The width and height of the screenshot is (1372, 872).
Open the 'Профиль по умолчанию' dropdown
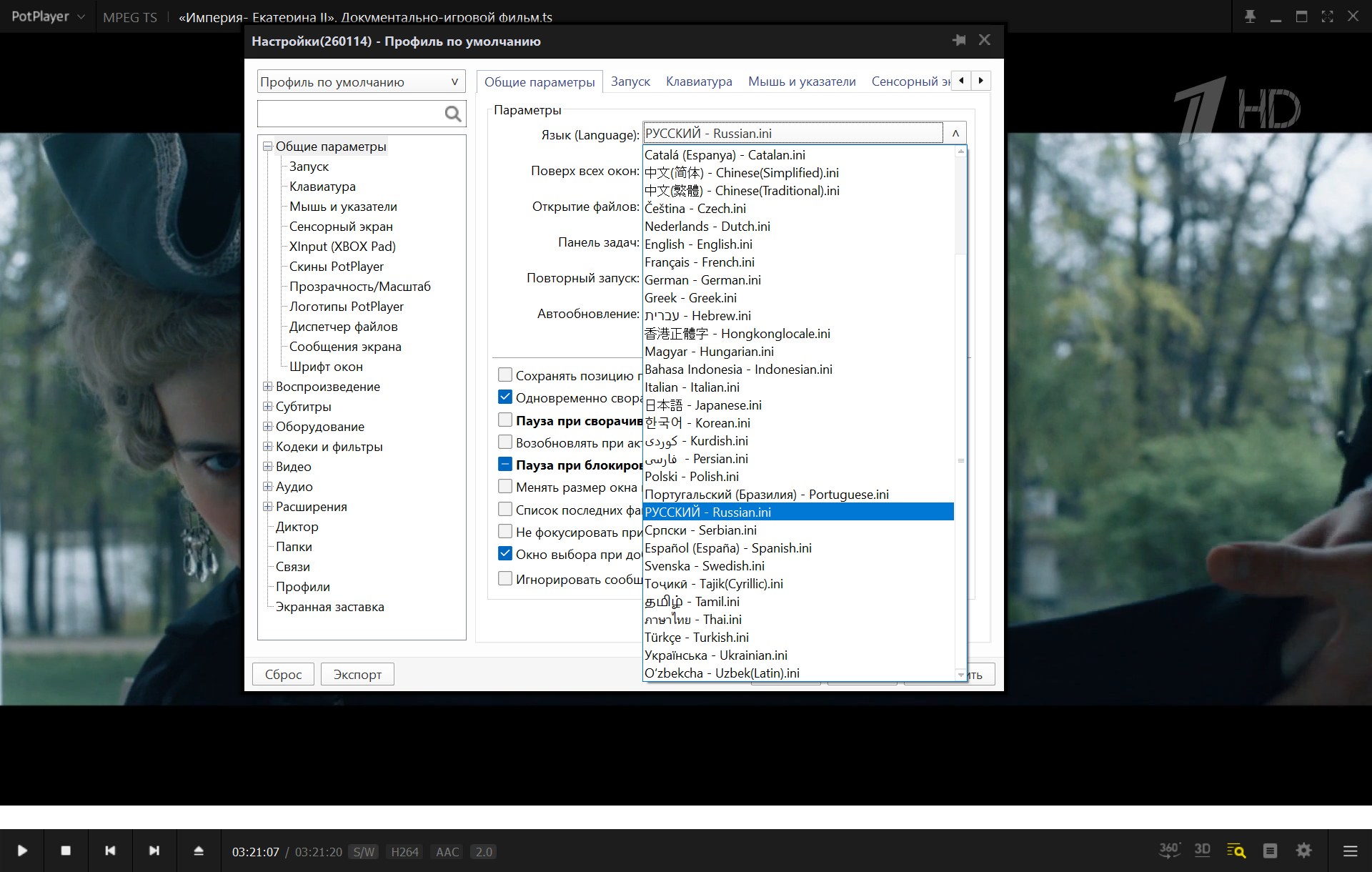[362, 81]
